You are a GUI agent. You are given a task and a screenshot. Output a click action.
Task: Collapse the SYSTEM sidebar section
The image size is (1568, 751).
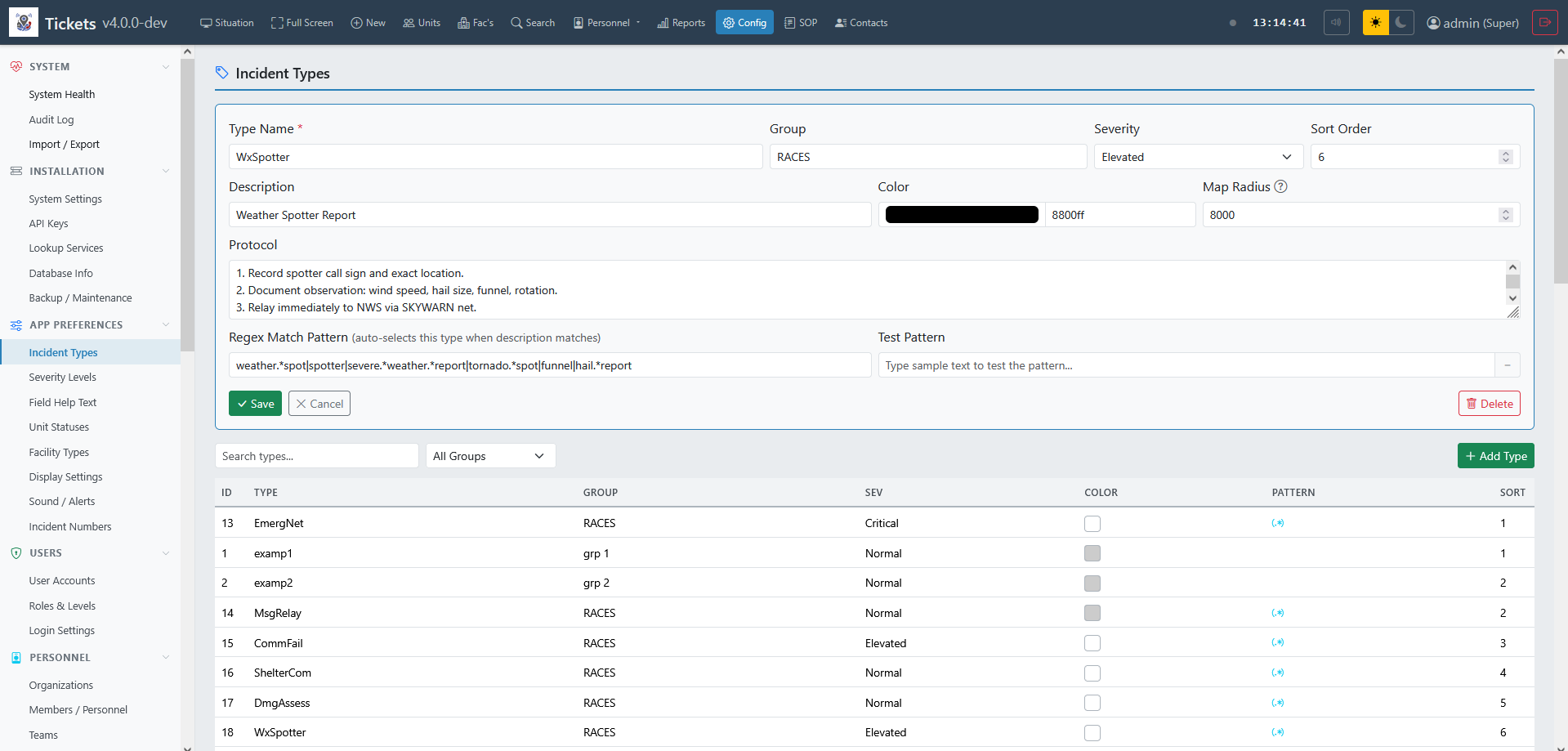(x=166, y=67)
